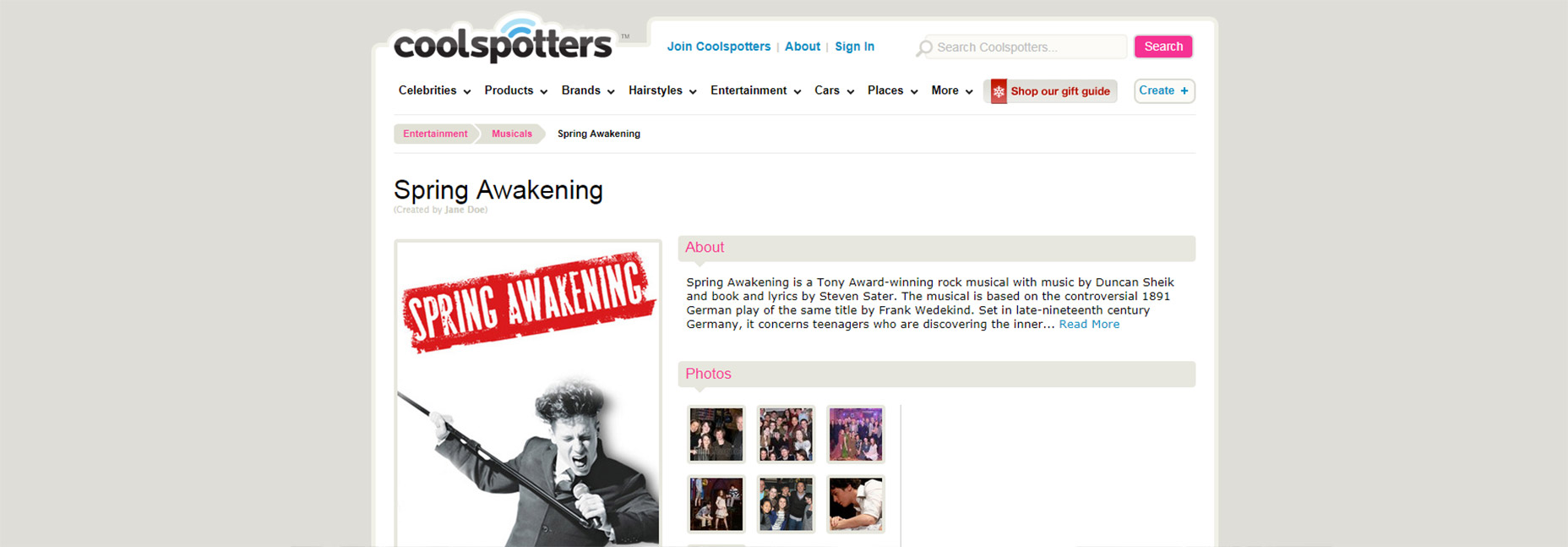1568x547 pixels.
Task: Click the Read More link
Action: [1089, 324]
